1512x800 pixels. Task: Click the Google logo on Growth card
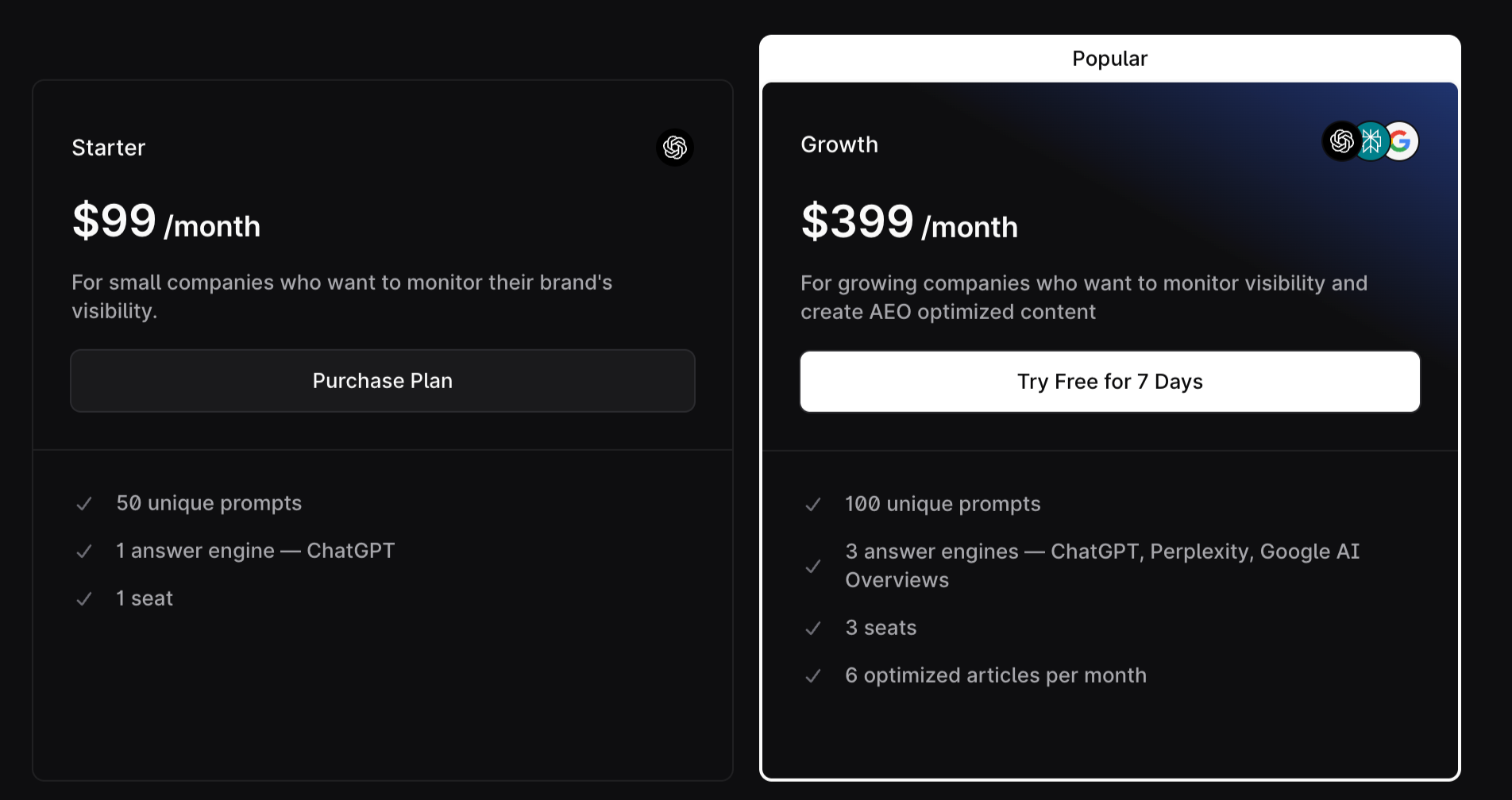[x=1400, y=141]
